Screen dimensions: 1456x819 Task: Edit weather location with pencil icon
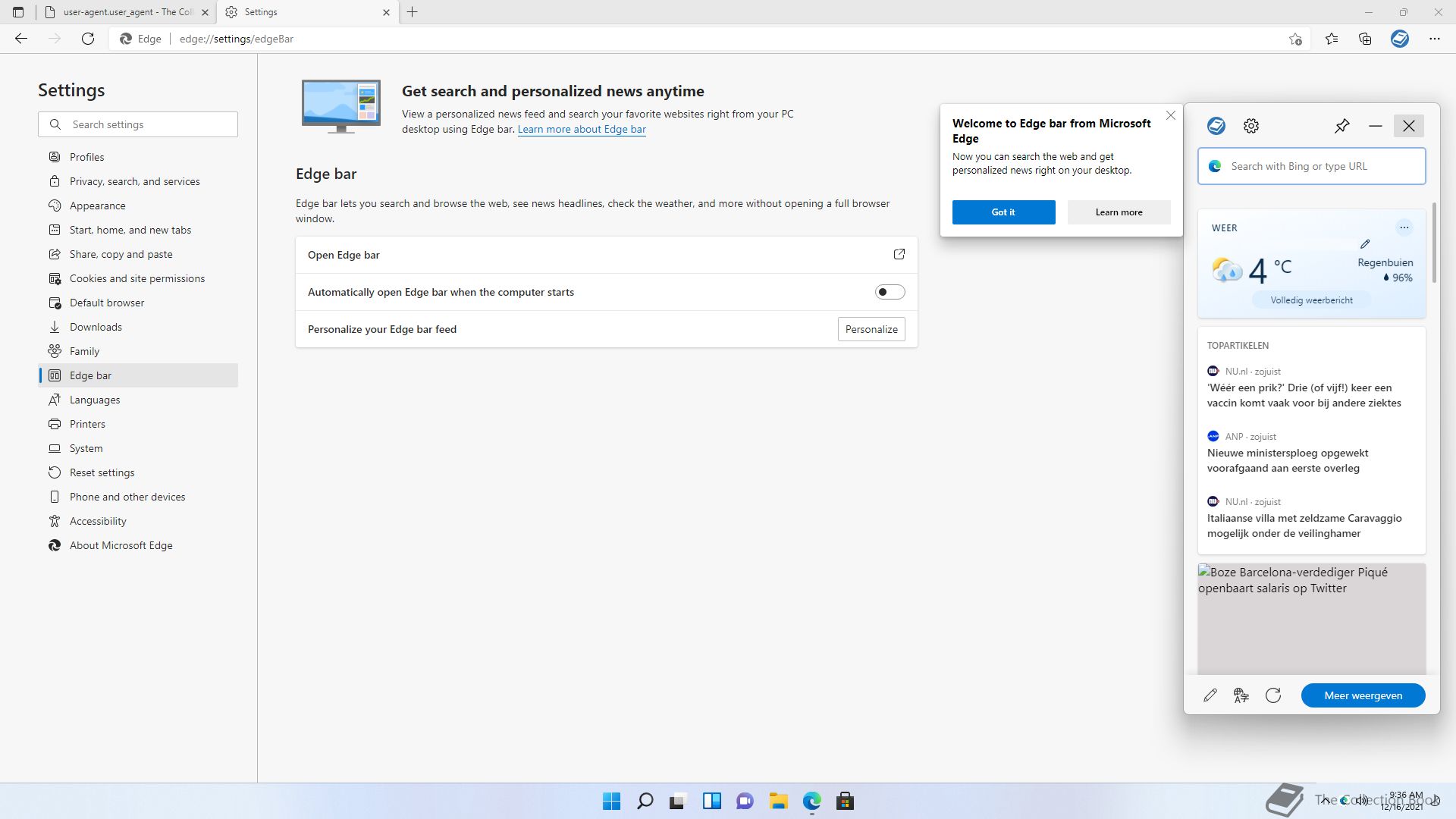pyautogui.click(x=1365, y=243)
